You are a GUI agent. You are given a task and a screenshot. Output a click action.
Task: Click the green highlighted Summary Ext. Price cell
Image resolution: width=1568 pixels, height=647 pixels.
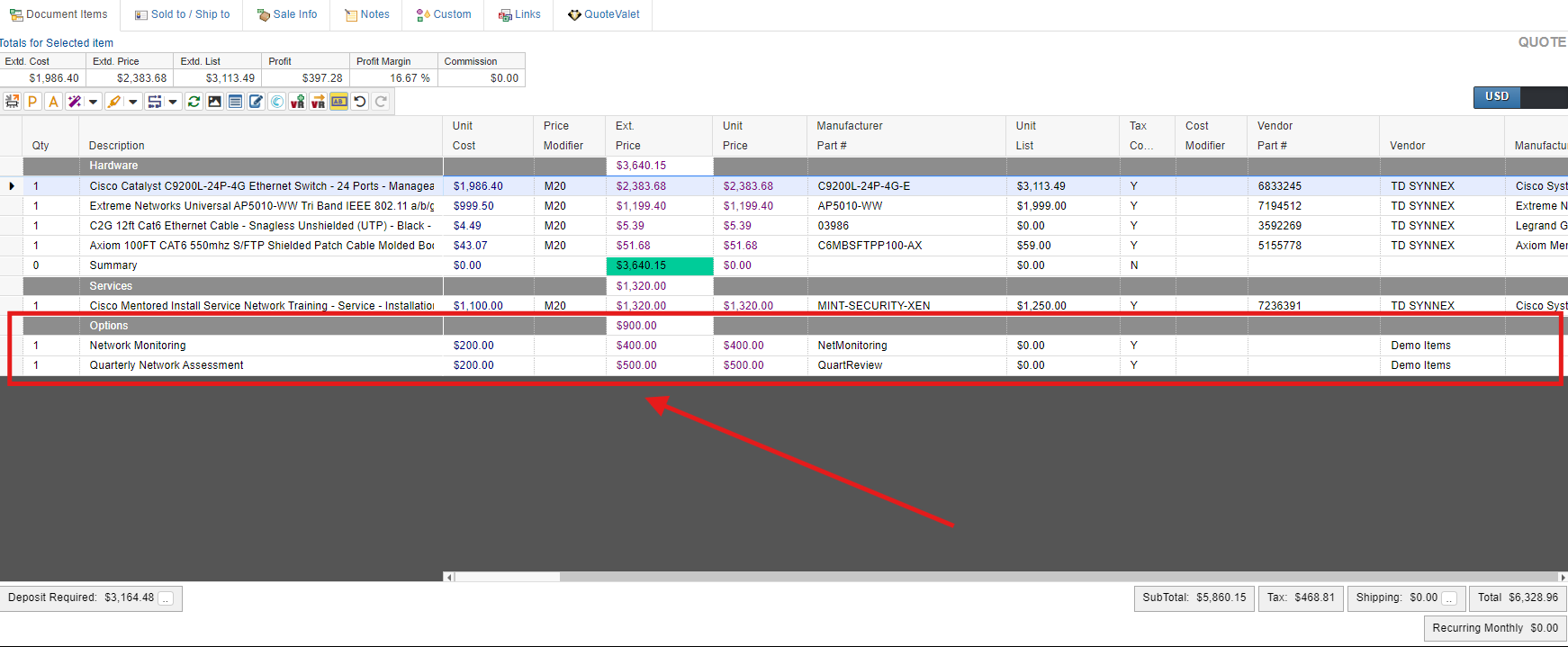659,265
